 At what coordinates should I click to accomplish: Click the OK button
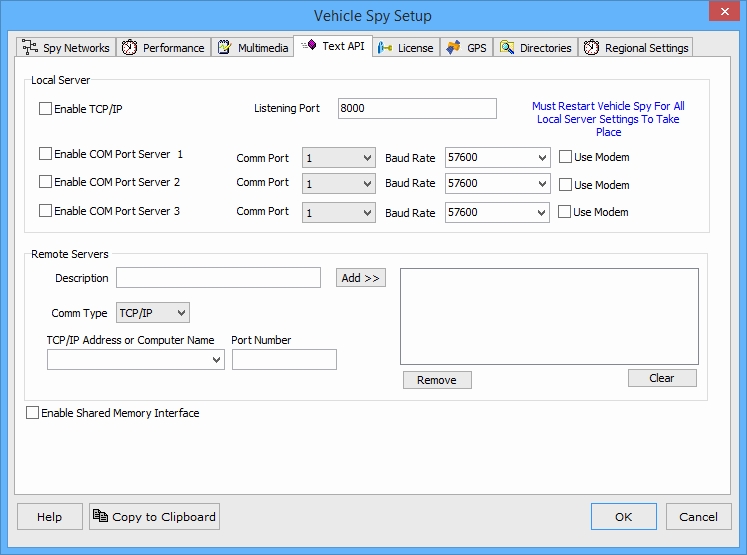(x=623, y=517)
